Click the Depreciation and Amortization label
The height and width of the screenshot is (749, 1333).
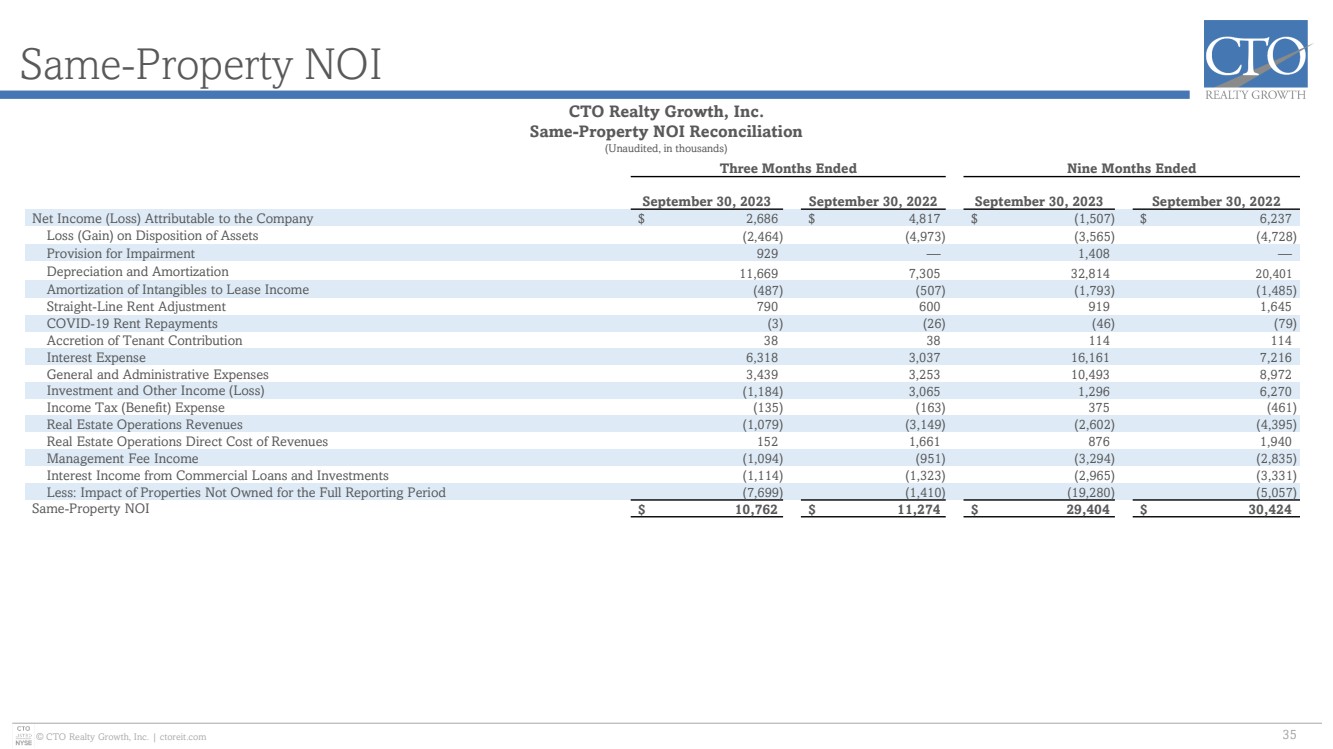pyautogui.click(x=137, y=272)
